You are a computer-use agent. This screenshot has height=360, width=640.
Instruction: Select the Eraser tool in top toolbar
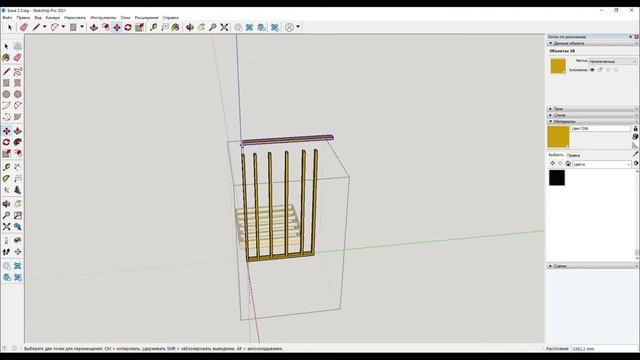[24, 27]
